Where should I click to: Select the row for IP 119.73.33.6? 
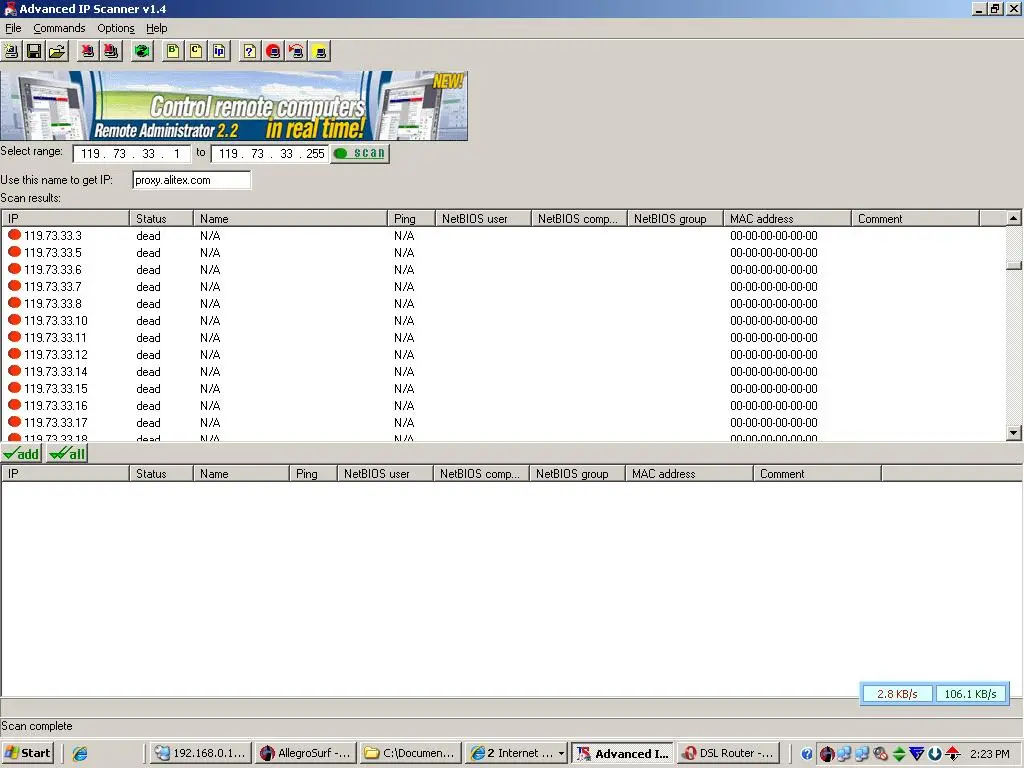pyautogui.click(x=503, y=270)
